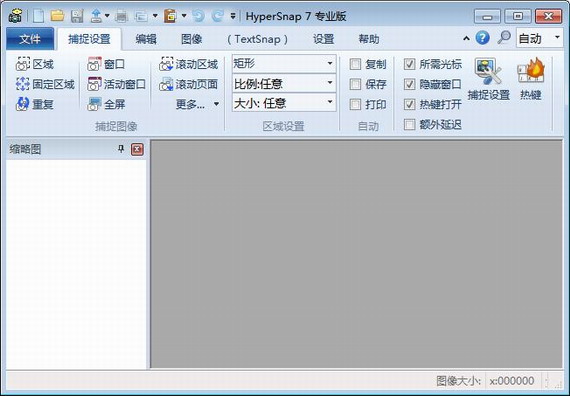Click the grayed capture icon beside the printer
Screen dimensions: 570x396
click(x=141, y=16)
